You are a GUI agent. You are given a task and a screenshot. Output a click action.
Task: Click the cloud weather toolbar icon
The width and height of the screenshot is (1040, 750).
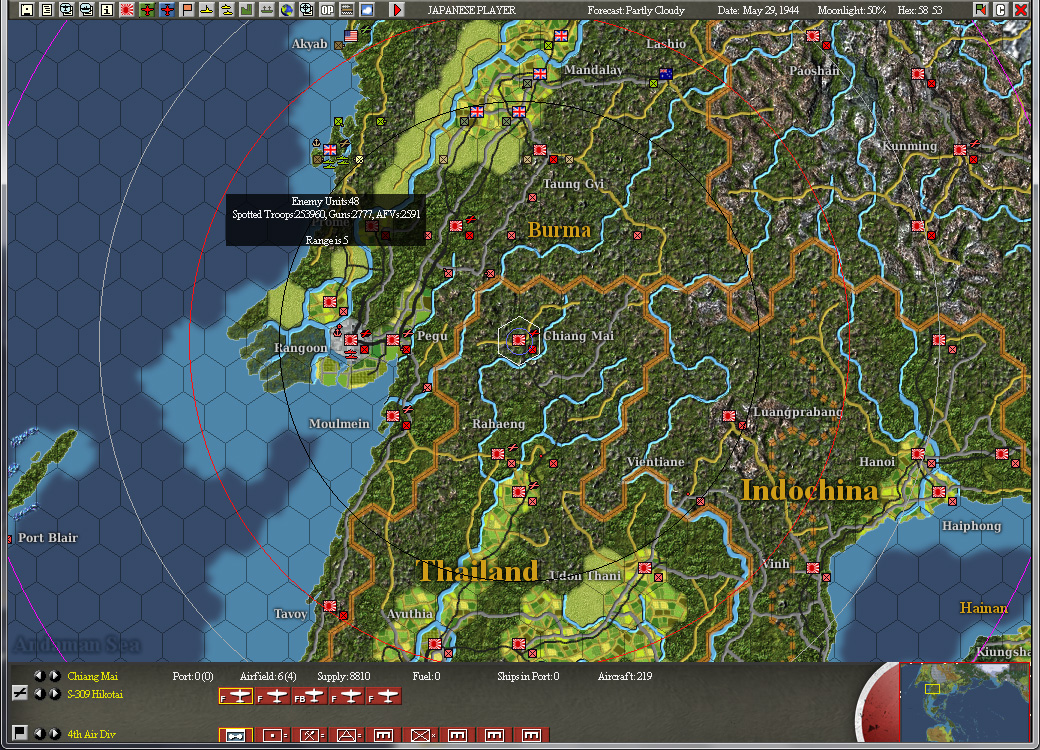367,10
